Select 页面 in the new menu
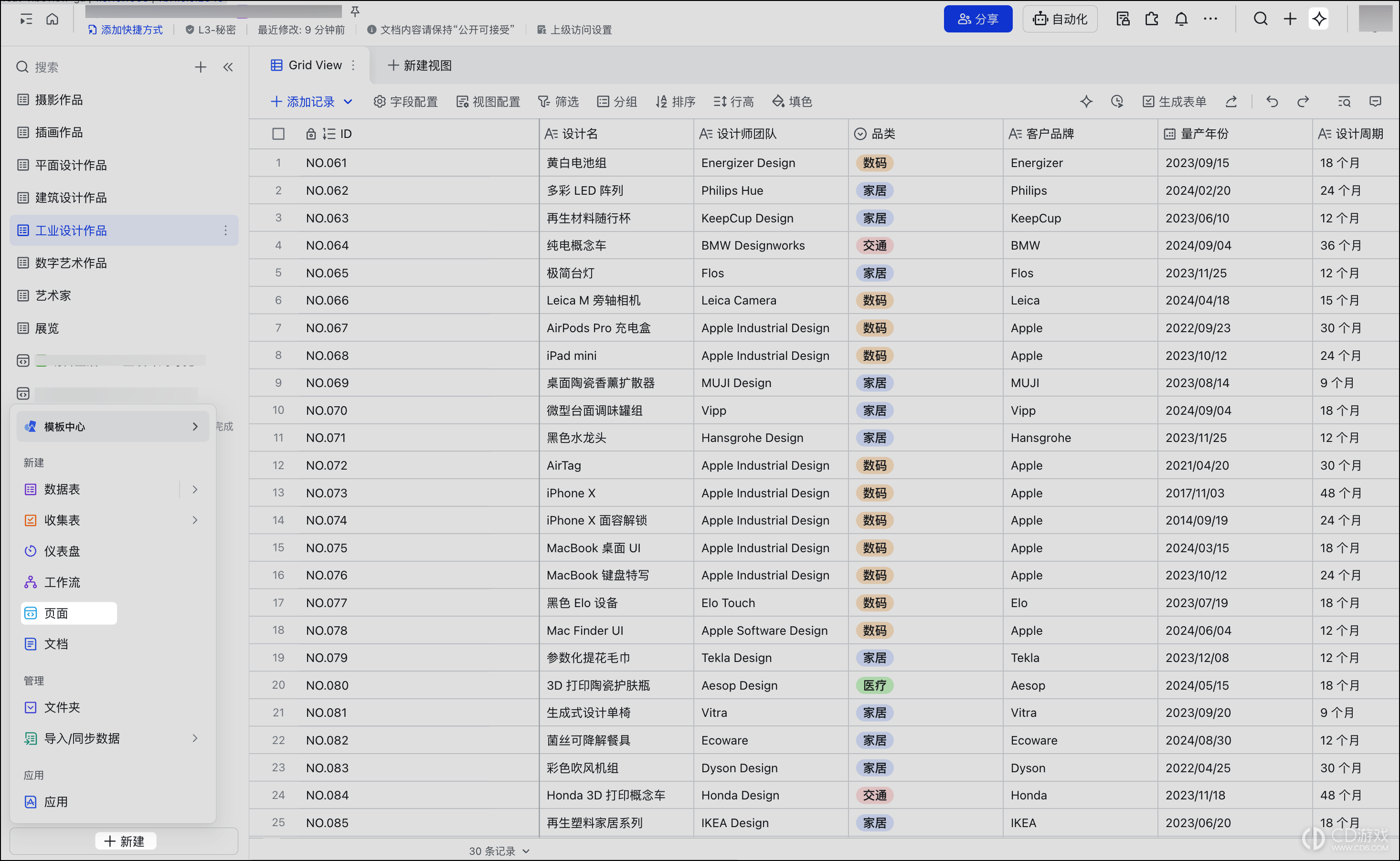The height and width of the screenshot is (861, 1400). click(x=69, y=613)
